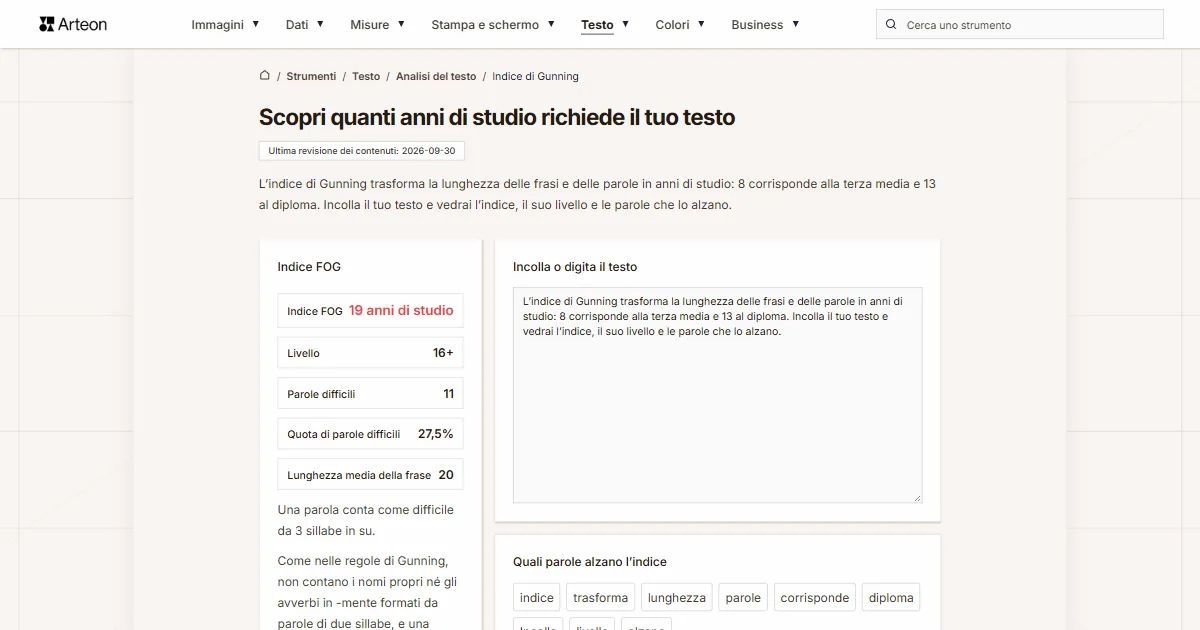The height and width of the screenshot is (630, 1200).
Task: Expand the arrow next to Colori
Action: [701, 24]
